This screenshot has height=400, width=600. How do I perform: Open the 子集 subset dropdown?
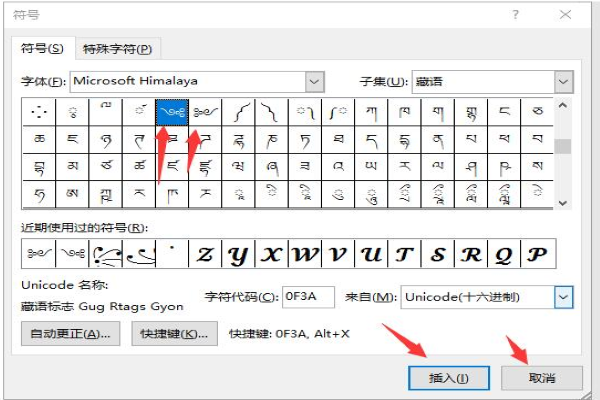tap(564, 81)
